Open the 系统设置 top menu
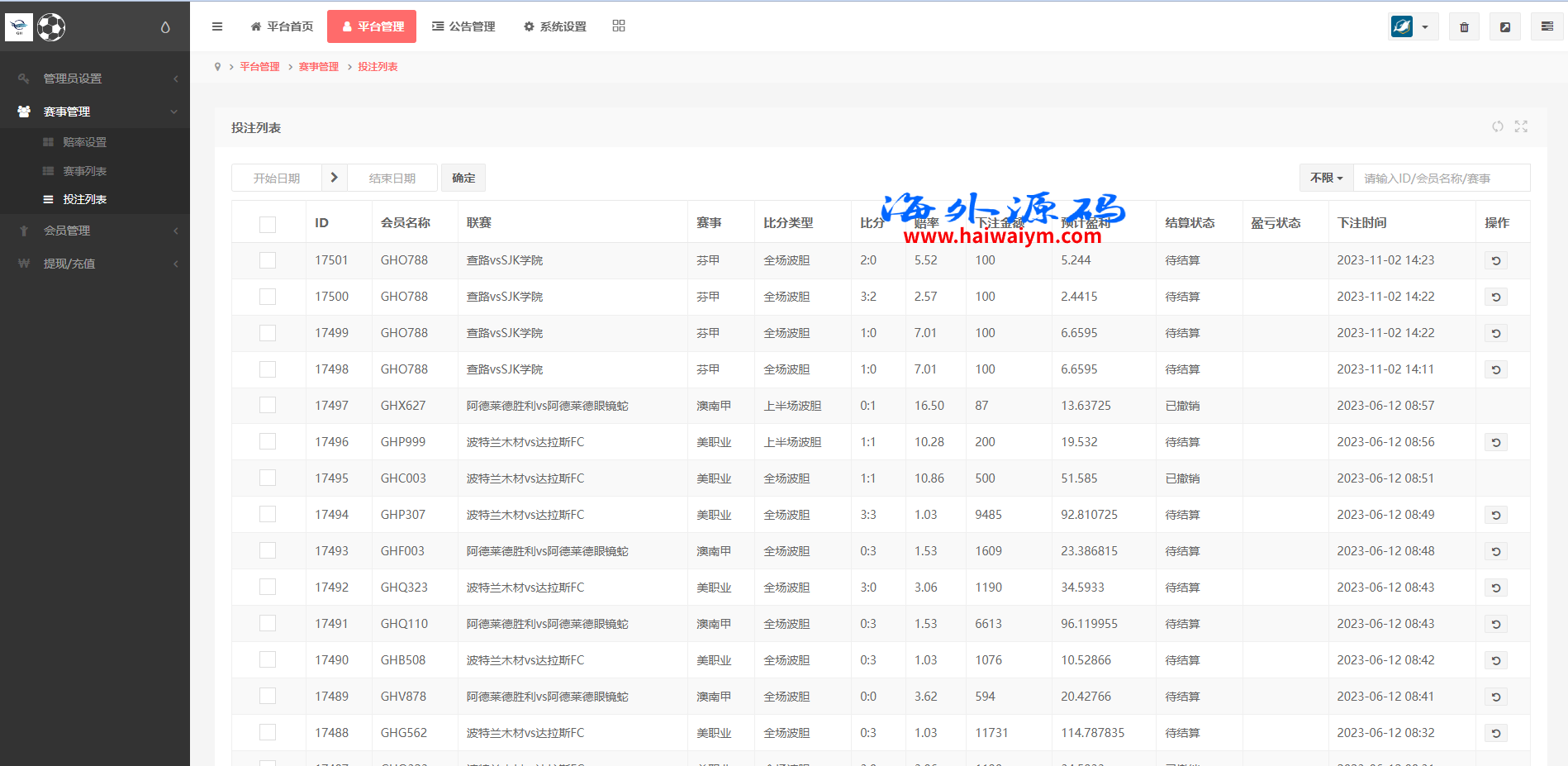 pyautogui.click(x=555, y=26)
